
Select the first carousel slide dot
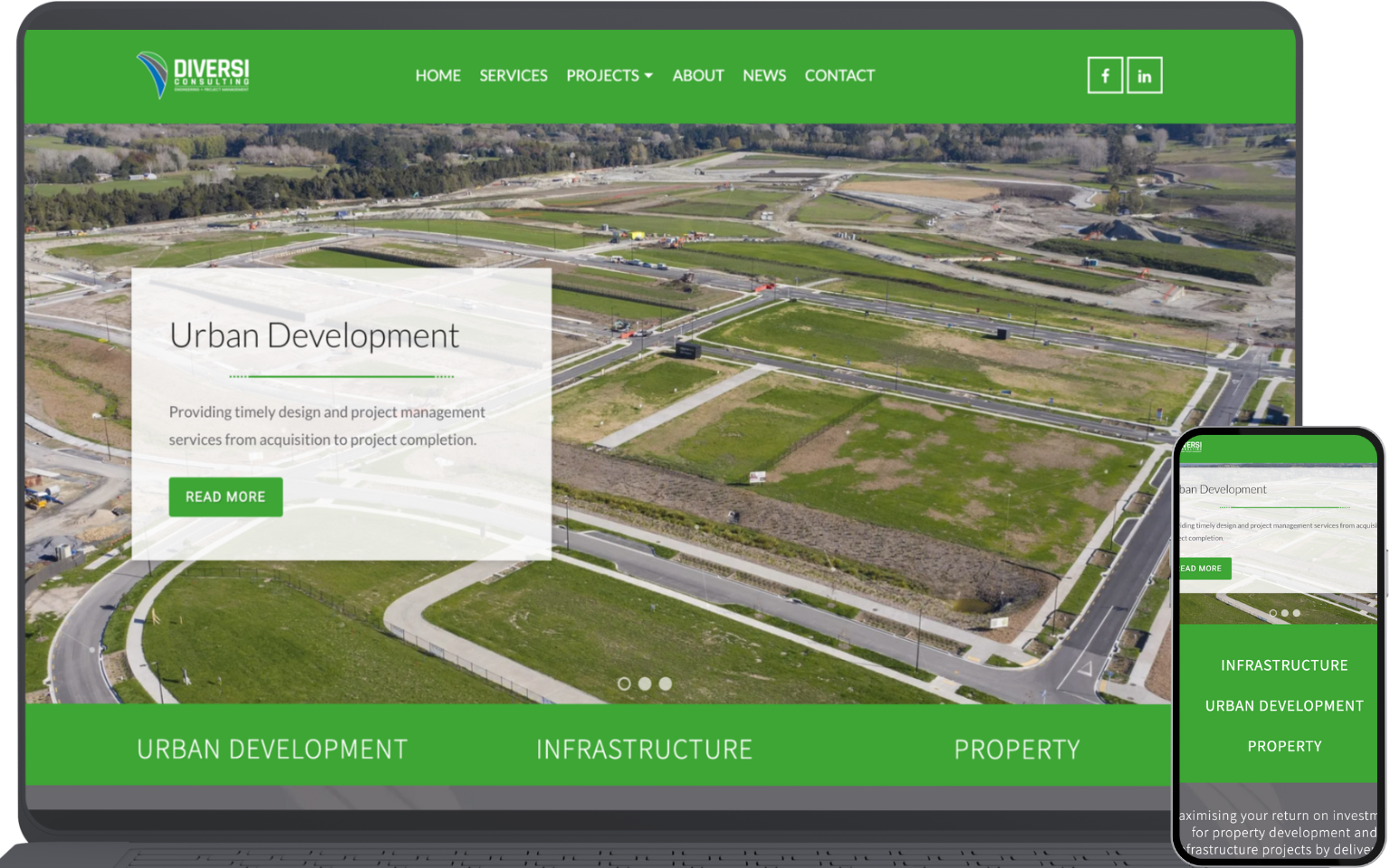(x=624, y=684)
